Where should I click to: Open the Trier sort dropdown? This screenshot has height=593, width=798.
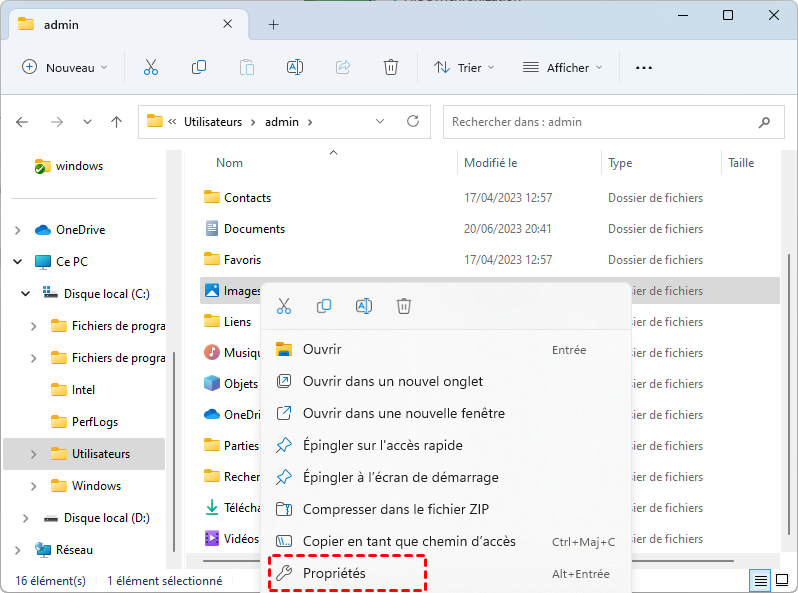(464, 67)
